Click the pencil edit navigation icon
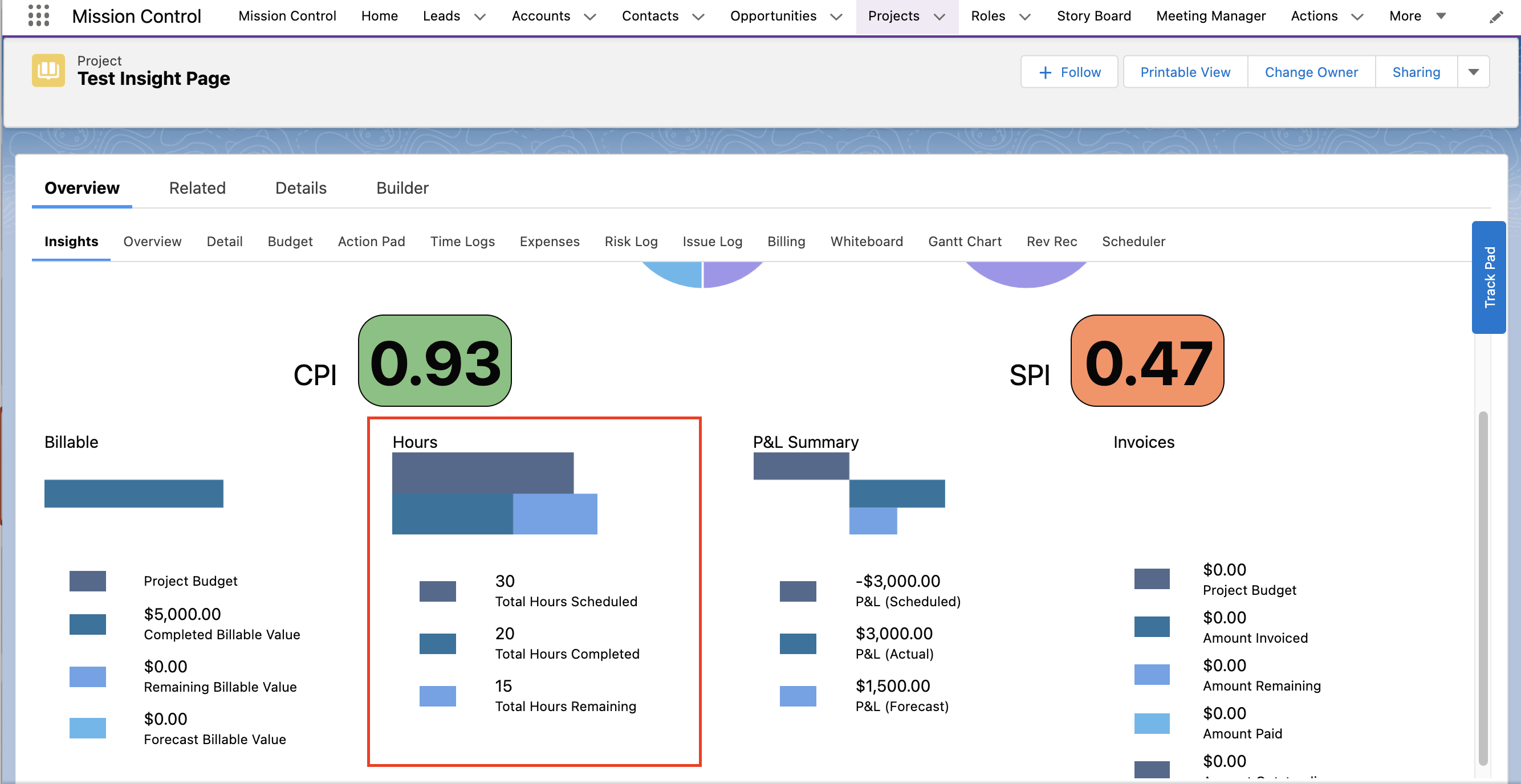The image size is (1521, 784). tap(1495, 17)
